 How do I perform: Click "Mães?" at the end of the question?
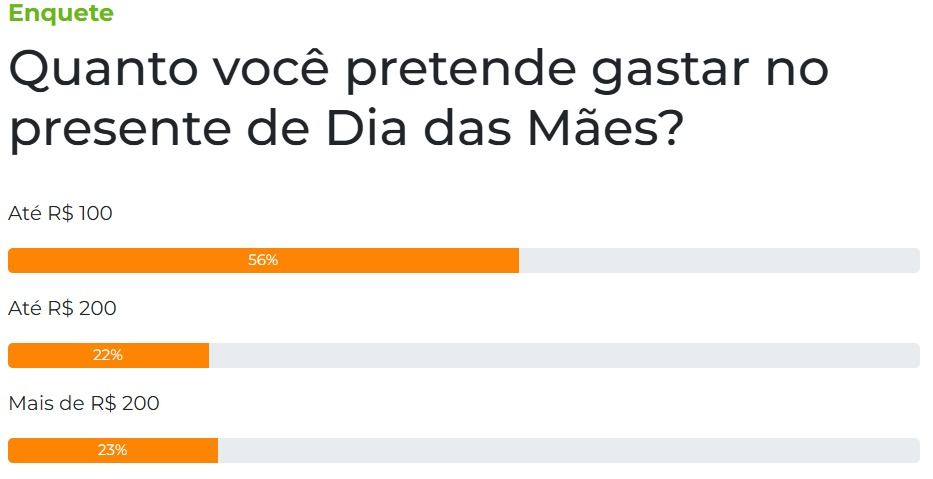[605, 126]
